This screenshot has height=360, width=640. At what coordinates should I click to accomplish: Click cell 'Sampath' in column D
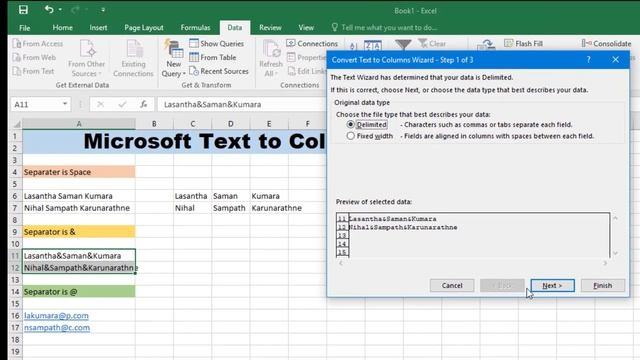231,208
